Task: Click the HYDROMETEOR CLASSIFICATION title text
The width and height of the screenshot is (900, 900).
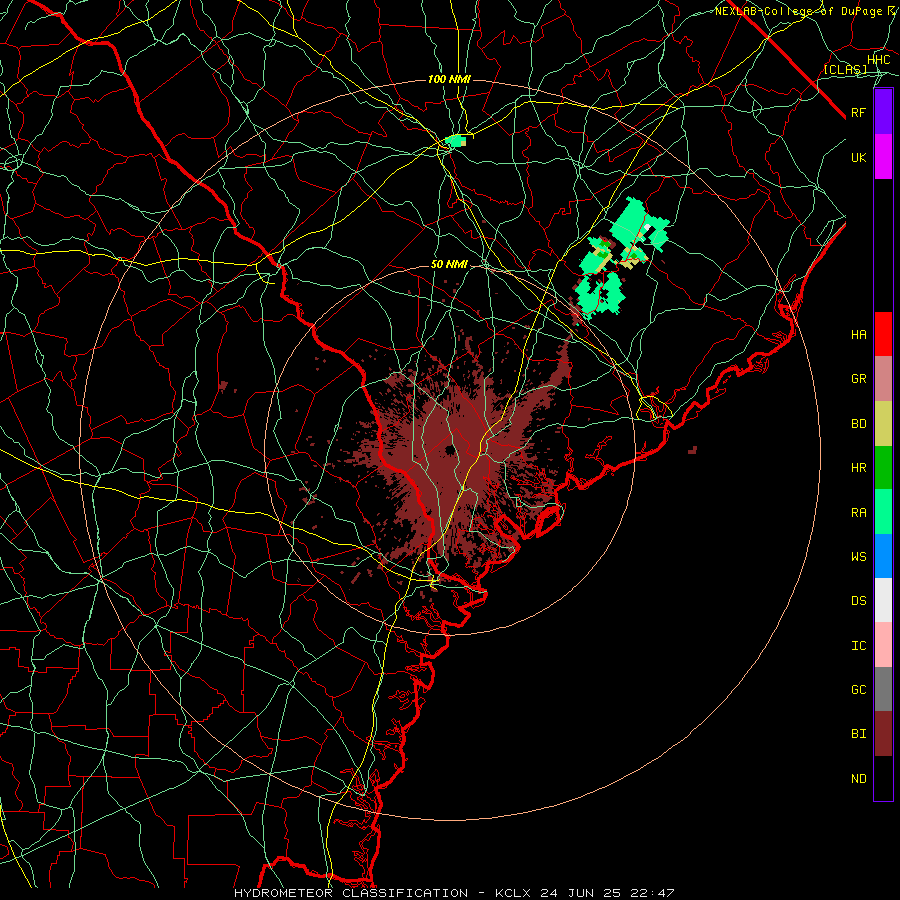Action: [351, 893]
